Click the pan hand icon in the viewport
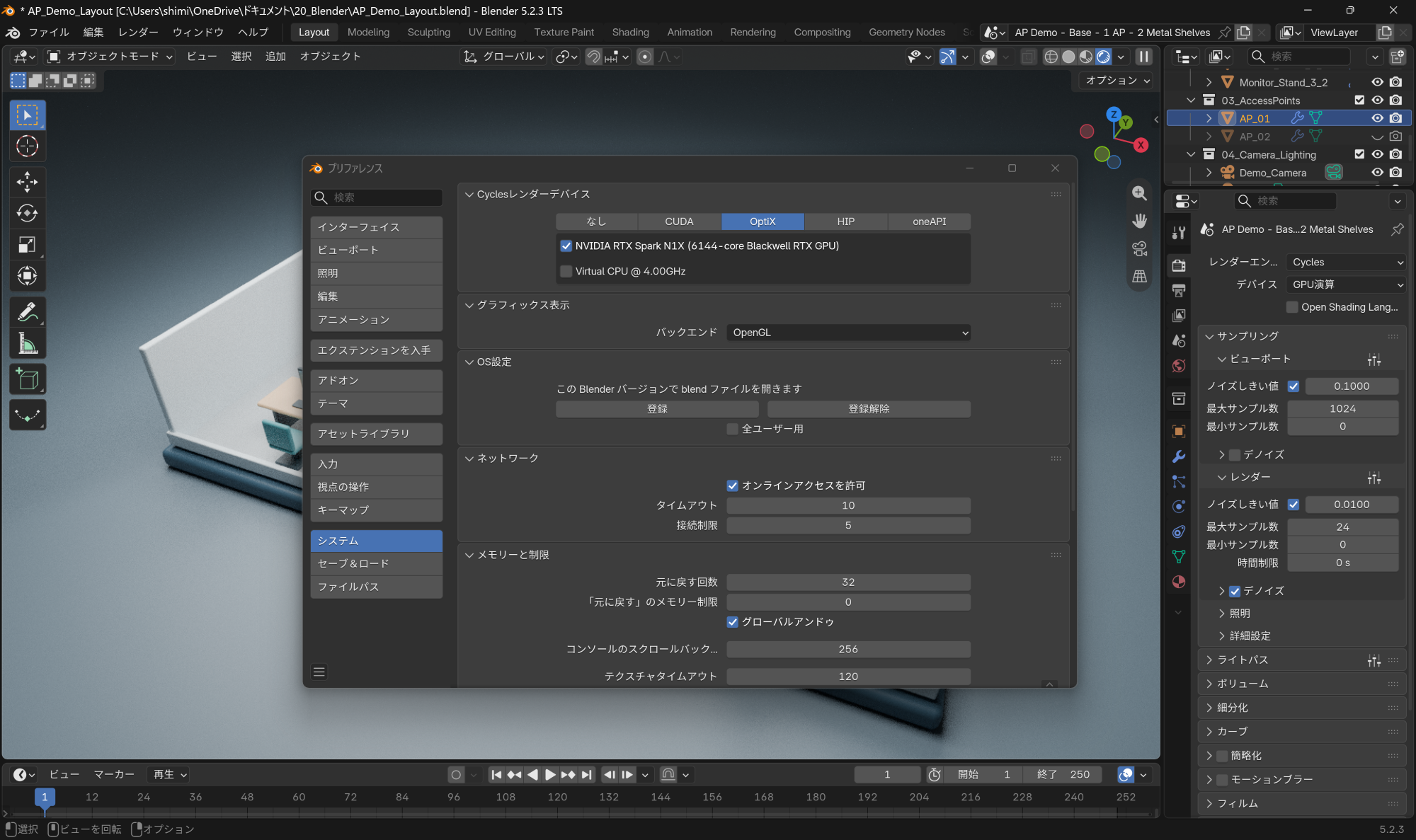Viewport: 1416px width, 840px height. pos(1139,221)
